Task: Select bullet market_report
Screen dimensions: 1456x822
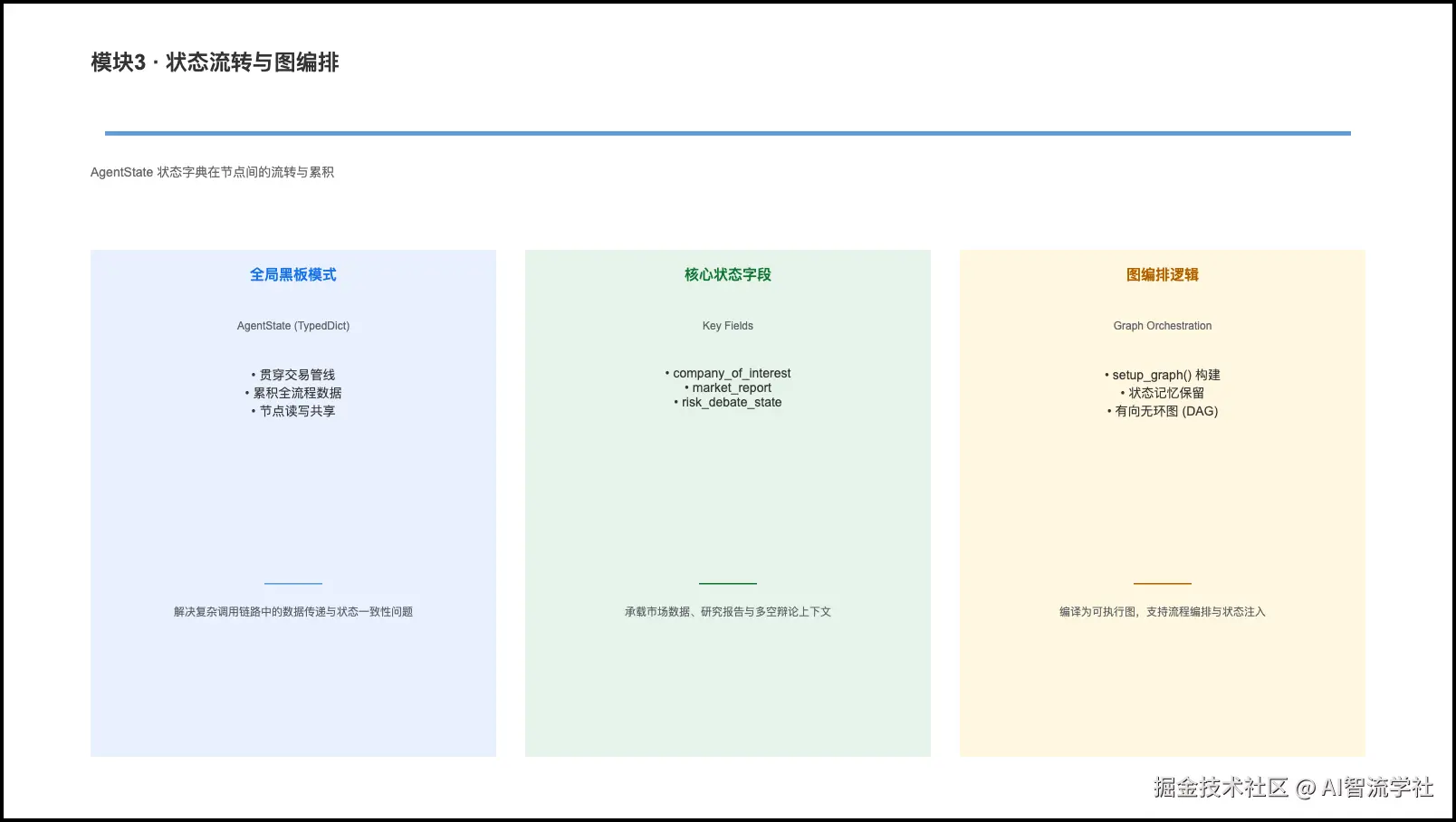Action: (728, 387)
